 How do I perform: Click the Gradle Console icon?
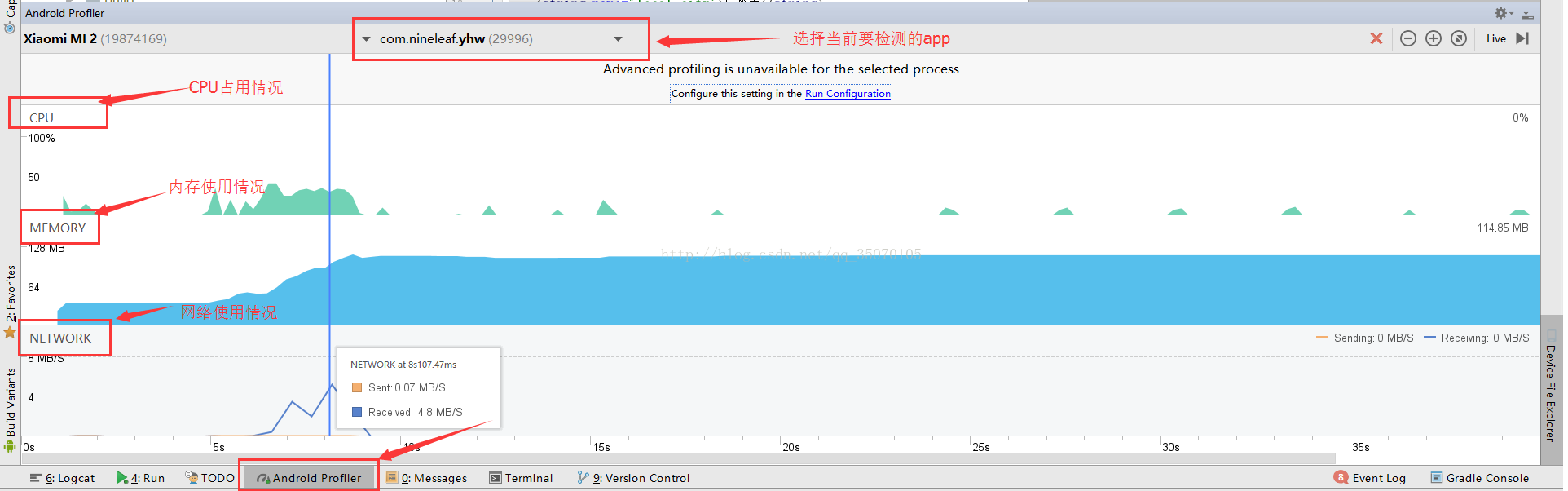pos(1437,478)
